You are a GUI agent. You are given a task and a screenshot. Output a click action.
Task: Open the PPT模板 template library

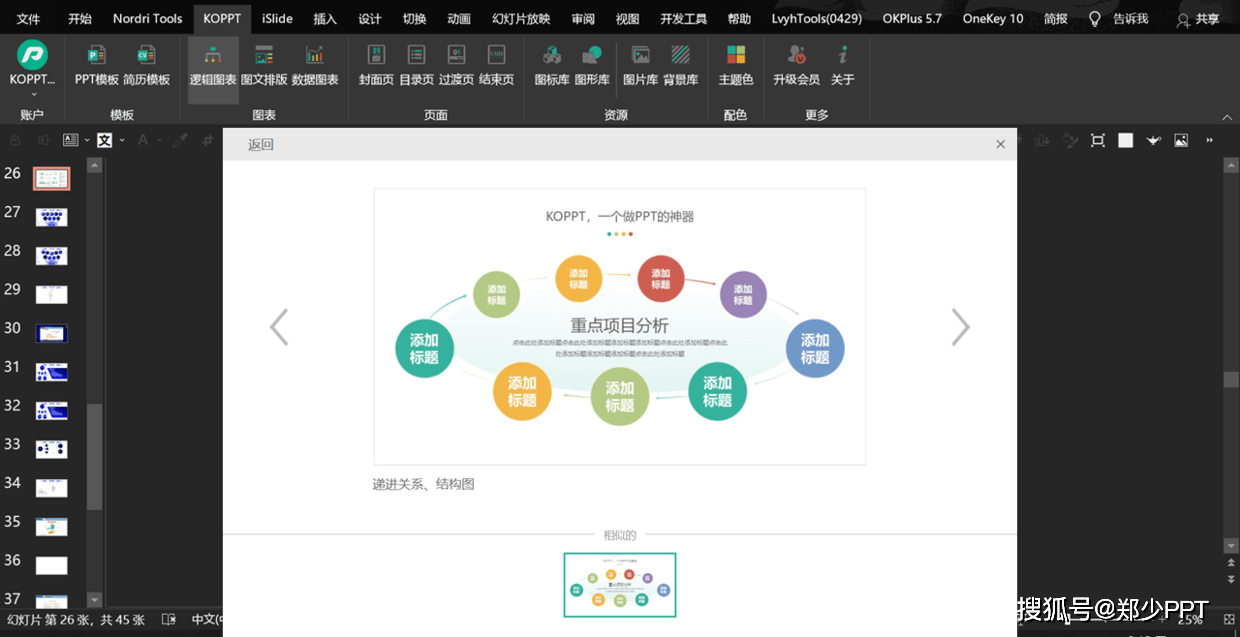(x=97, y=66)
